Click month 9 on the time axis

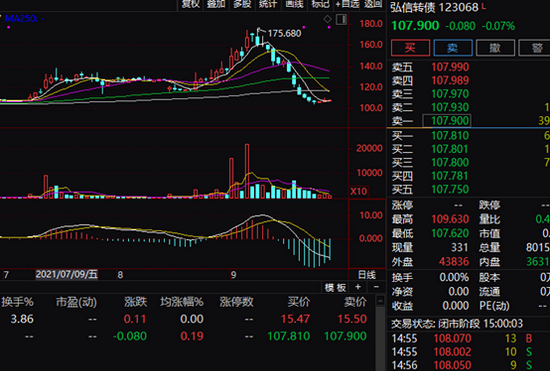[x=233, y=275]
